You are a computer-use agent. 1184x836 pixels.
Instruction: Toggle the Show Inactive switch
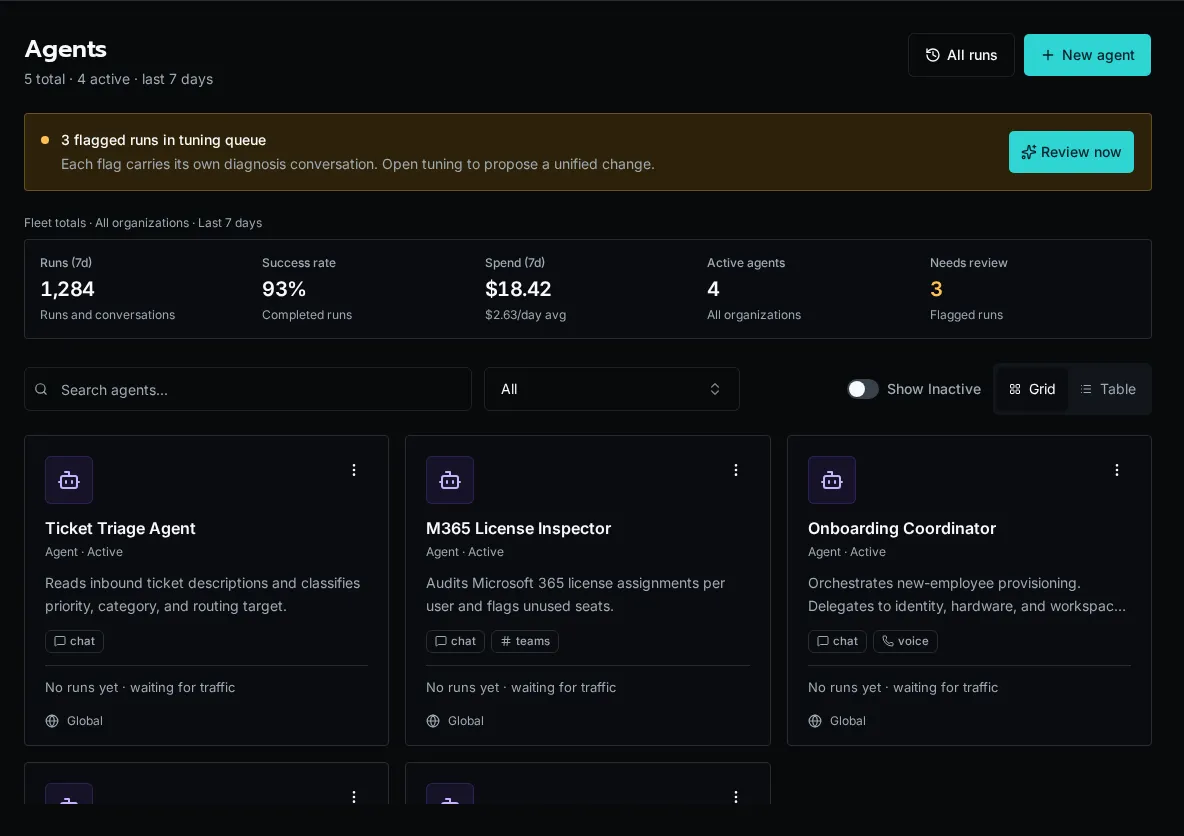point(862,389)
